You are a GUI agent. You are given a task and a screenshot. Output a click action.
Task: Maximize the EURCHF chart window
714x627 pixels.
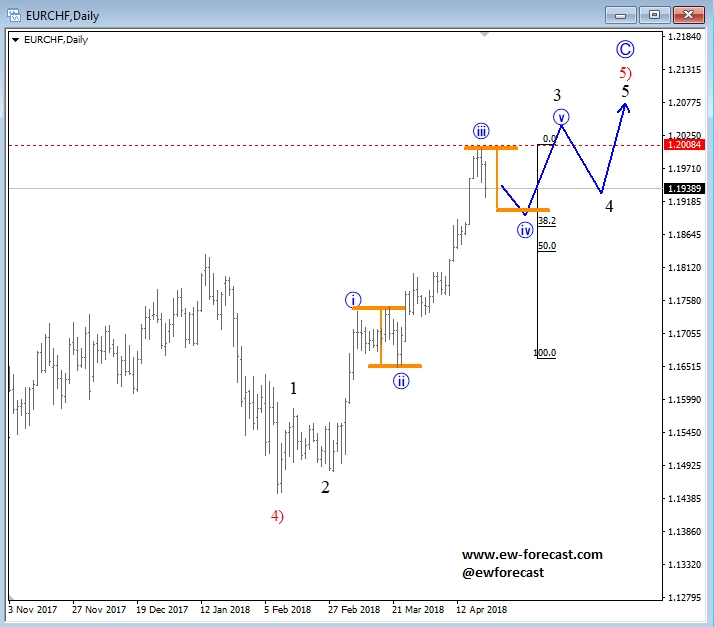point(654,15)
